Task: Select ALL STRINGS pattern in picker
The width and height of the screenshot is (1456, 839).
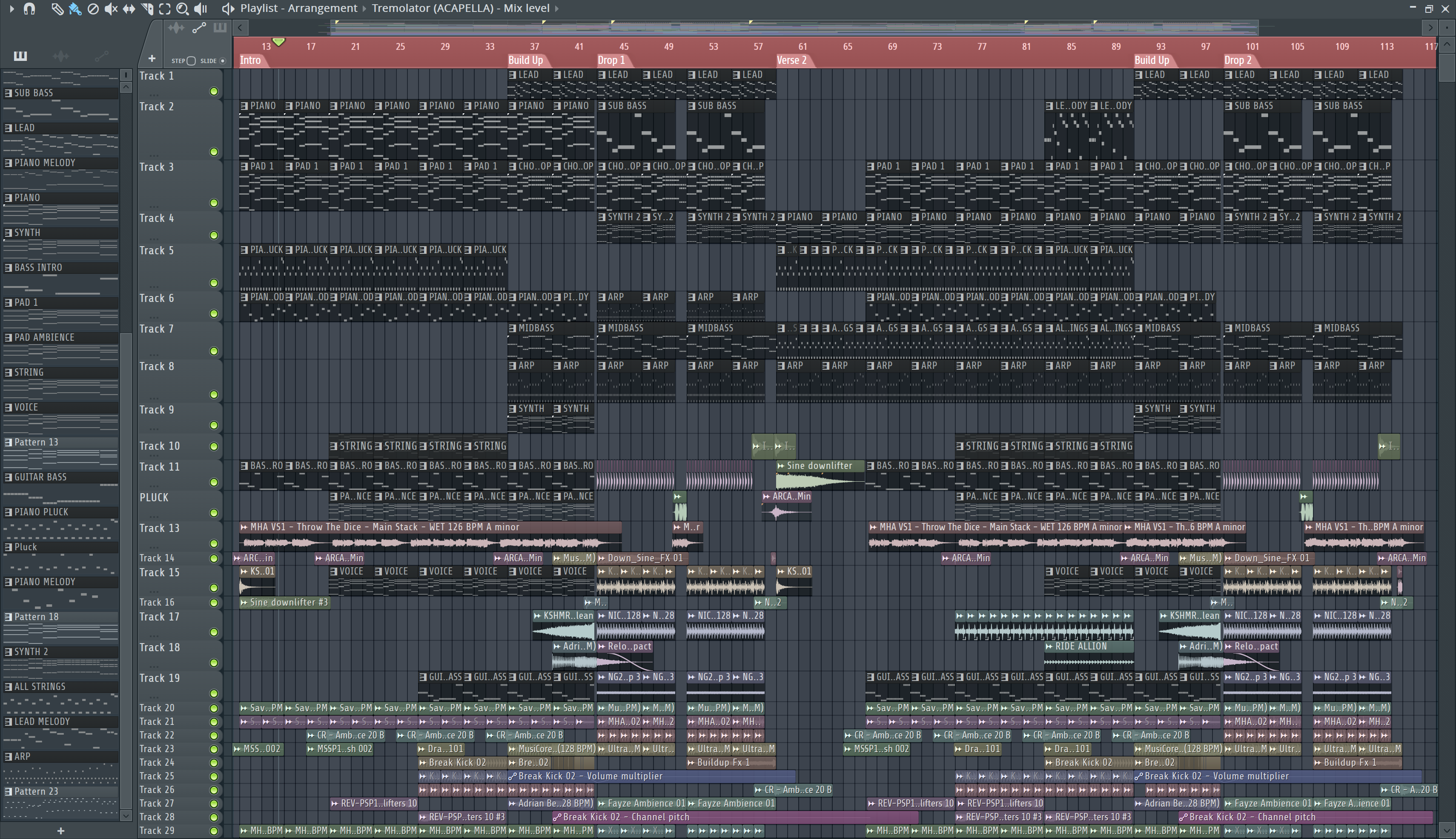Action: (60, 687)
